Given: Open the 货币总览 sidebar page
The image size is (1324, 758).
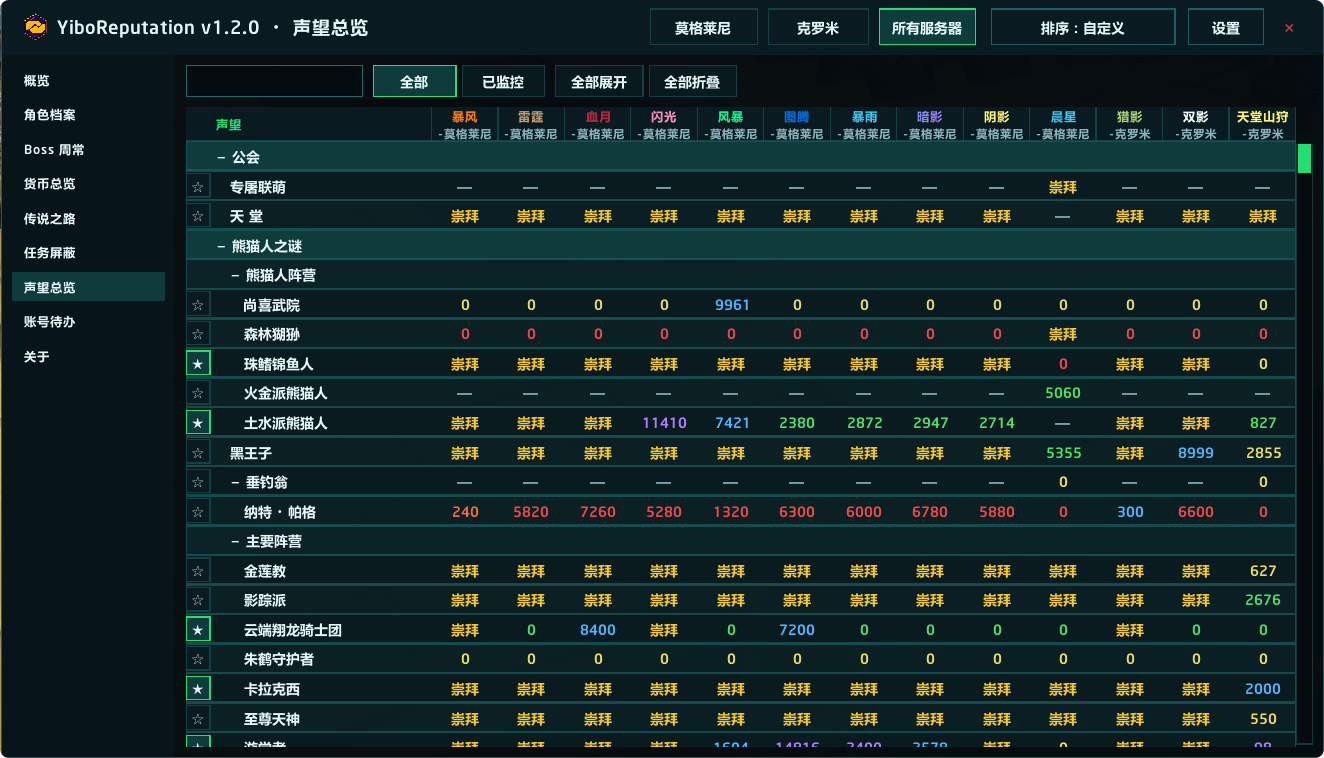Looking at the screenshot, I should point(88,184).
